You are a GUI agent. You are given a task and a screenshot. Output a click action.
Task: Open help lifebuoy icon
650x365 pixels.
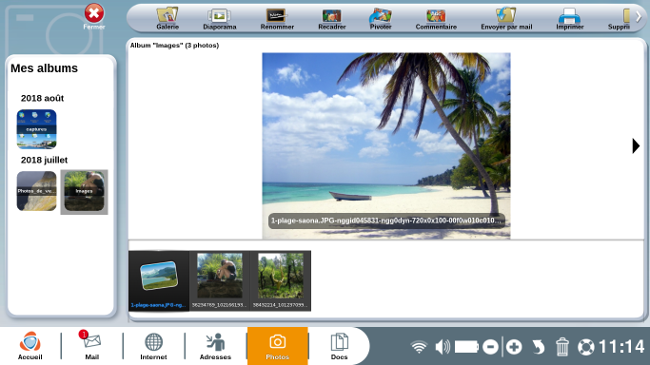[x=586, y=347]
